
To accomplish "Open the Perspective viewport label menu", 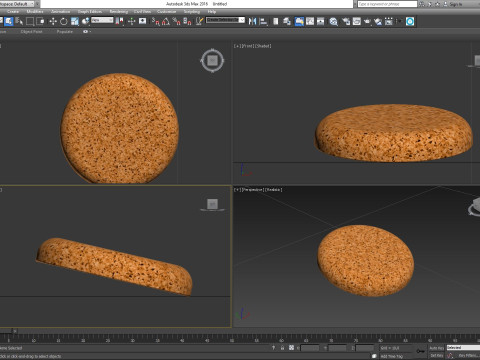I will click(x=252, y=190).
